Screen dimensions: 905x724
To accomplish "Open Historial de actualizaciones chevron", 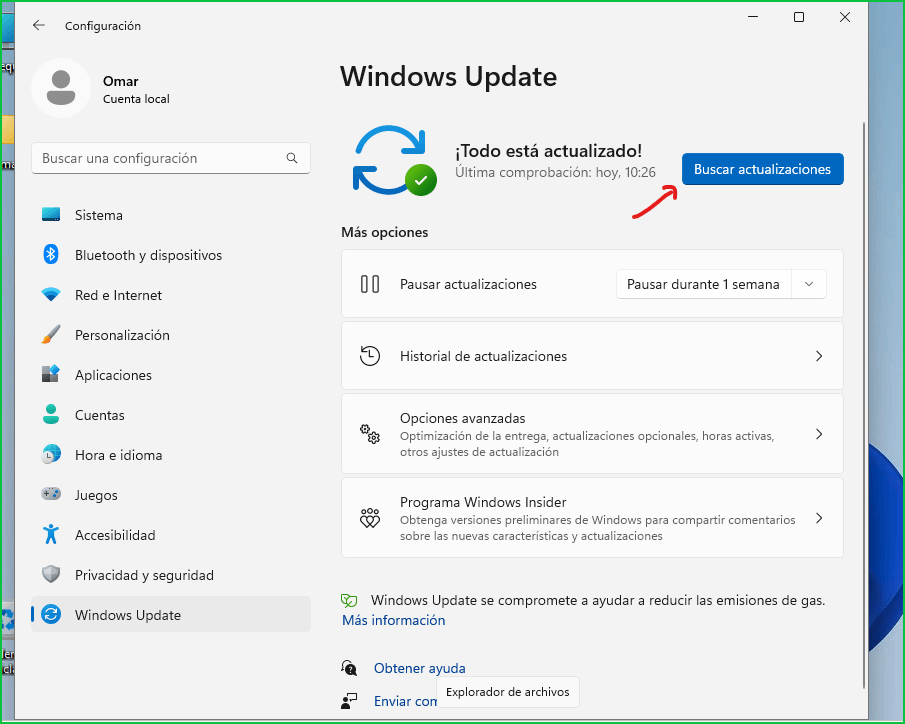I will coord(819,356).
